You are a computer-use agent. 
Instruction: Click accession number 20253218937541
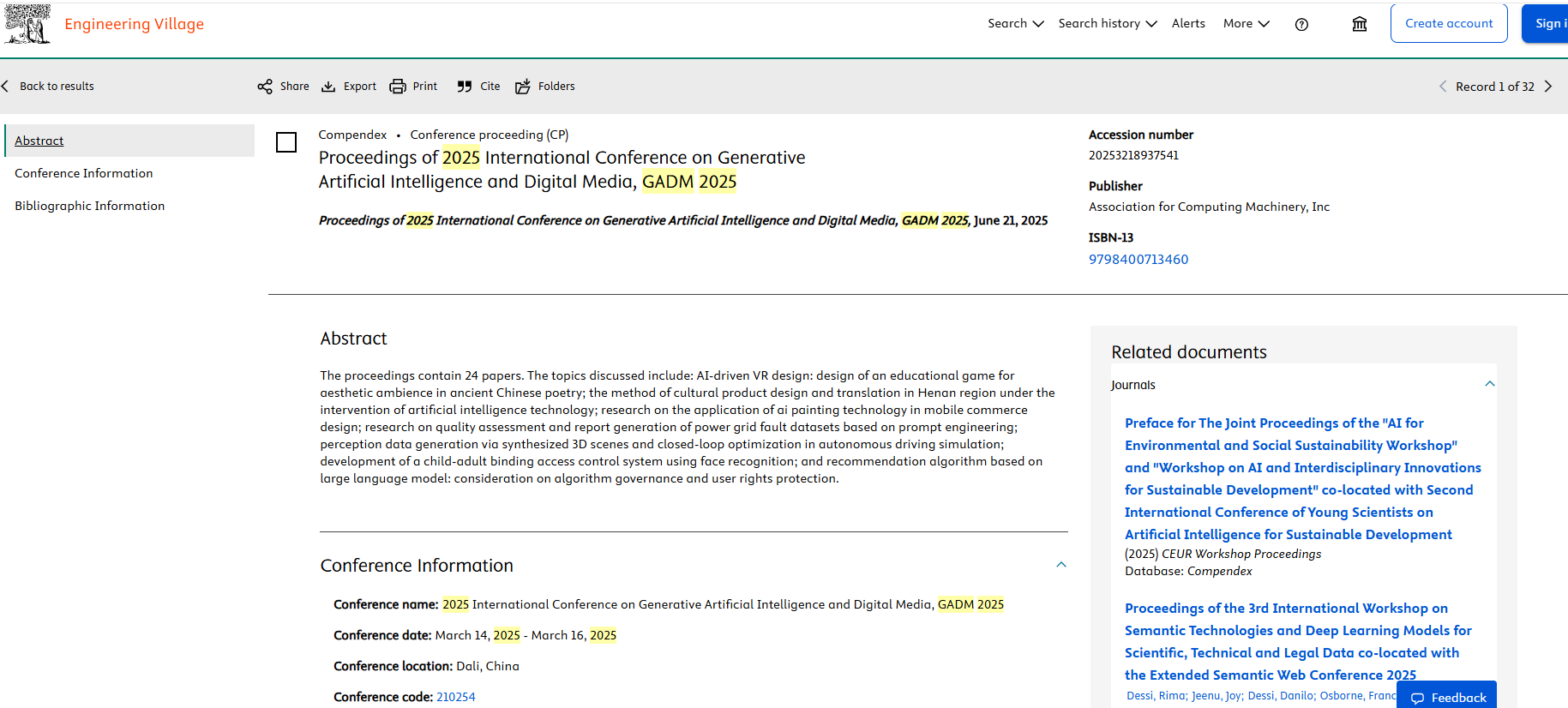click(x=1133, y=155)
